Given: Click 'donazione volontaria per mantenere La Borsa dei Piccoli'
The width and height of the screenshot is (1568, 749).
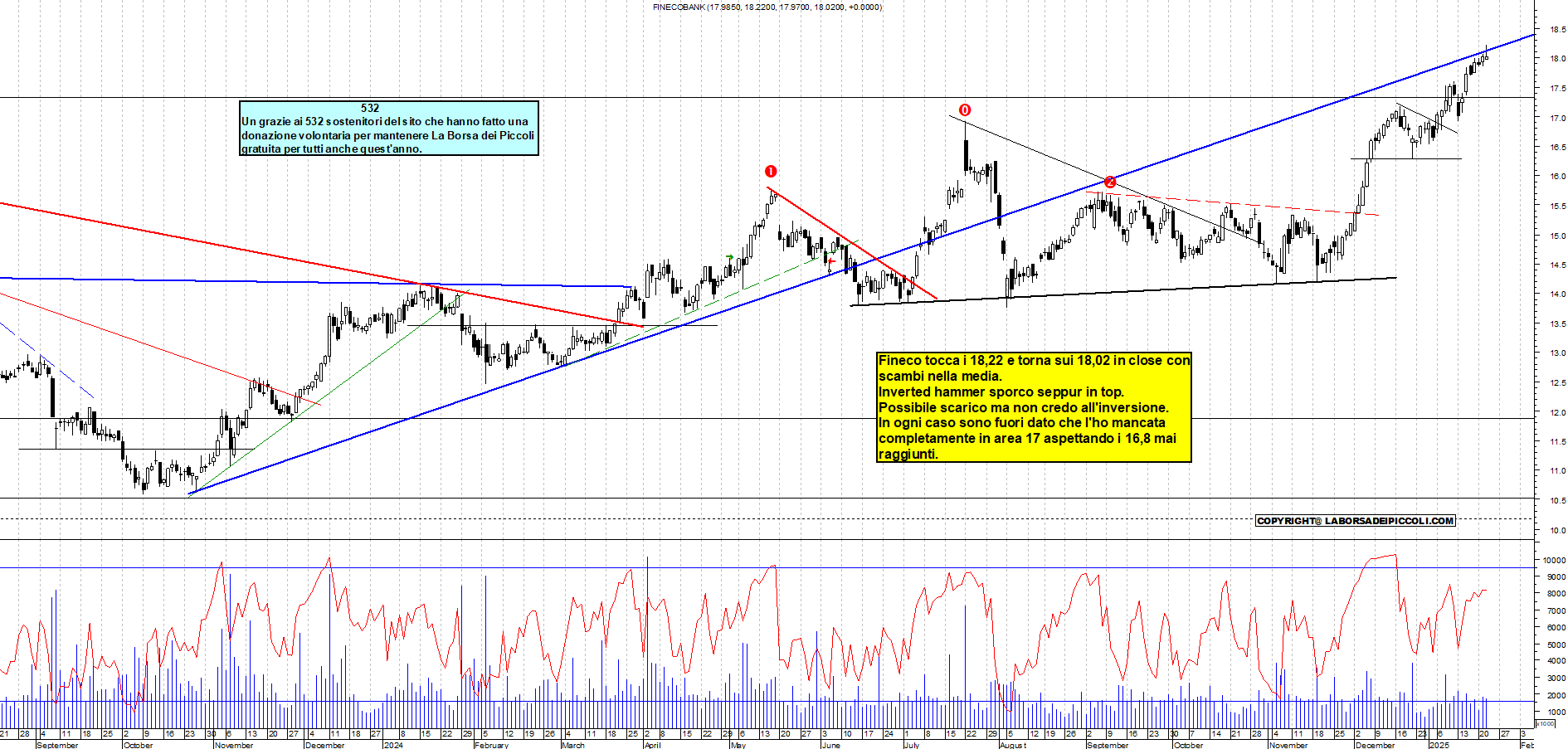Looking at the screenshot, I should click(387, 135).
